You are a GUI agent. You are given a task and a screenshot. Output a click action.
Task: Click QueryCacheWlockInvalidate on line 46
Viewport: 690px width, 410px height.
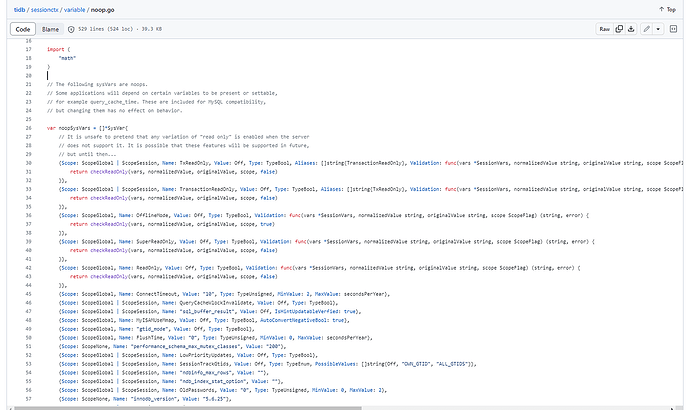[x=216, y=303]
